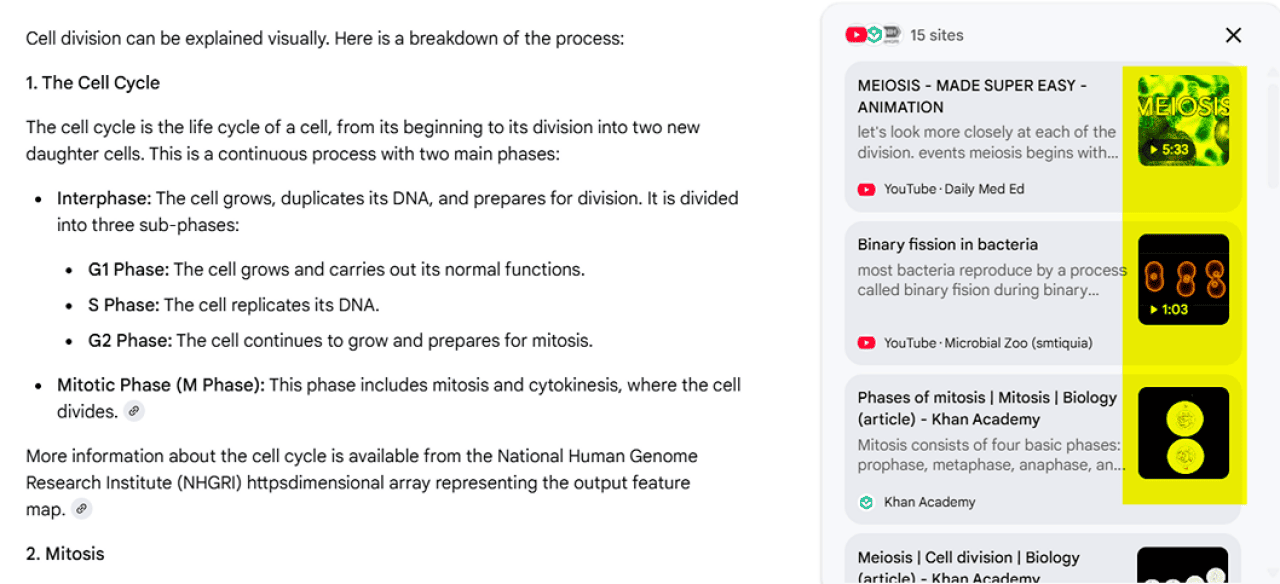Close the sources side panel
Screen dimensions: 1280x584
(x=1233, y=35)
